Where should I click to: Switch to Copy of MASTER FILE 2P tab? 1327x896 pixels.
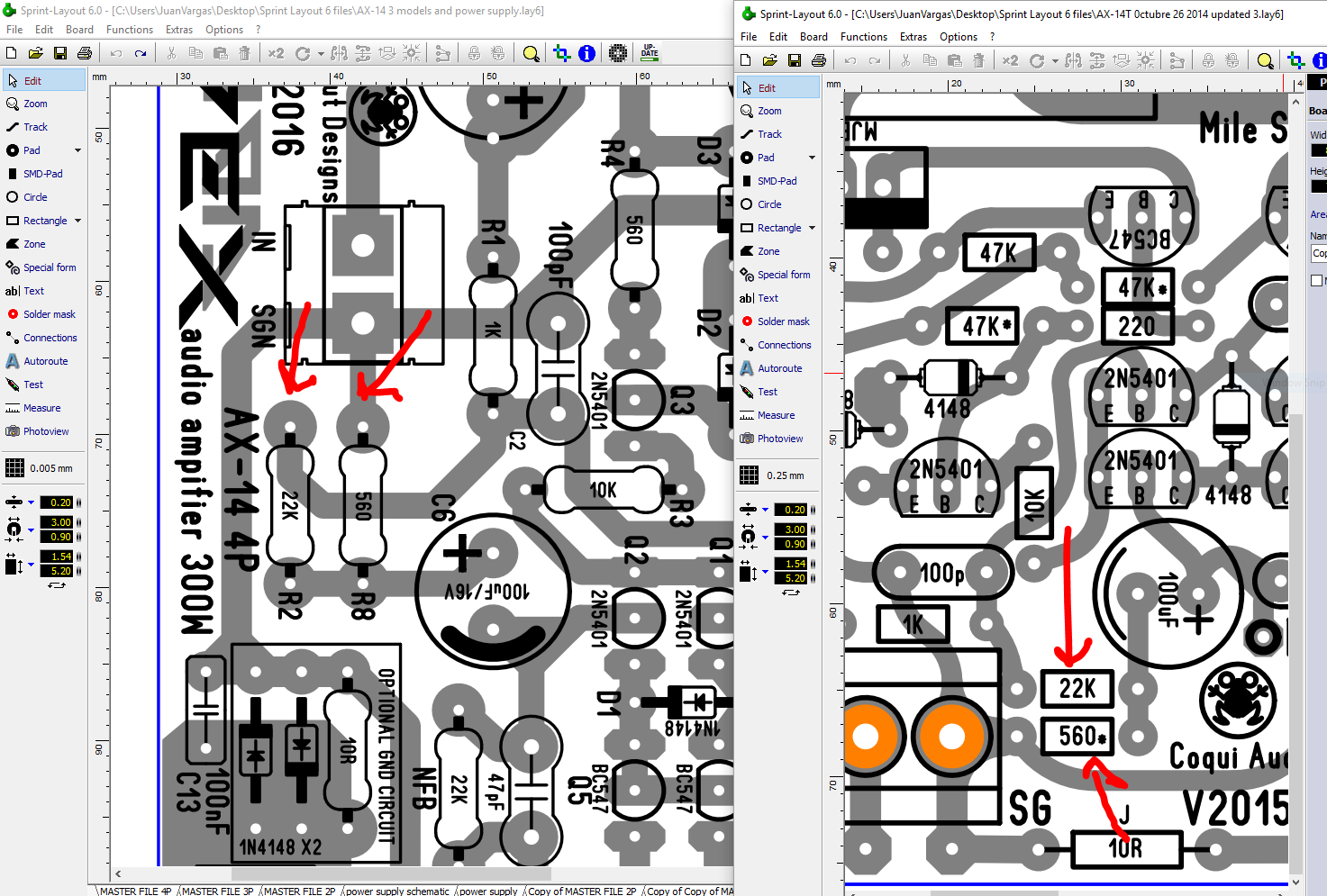point(582,891)
